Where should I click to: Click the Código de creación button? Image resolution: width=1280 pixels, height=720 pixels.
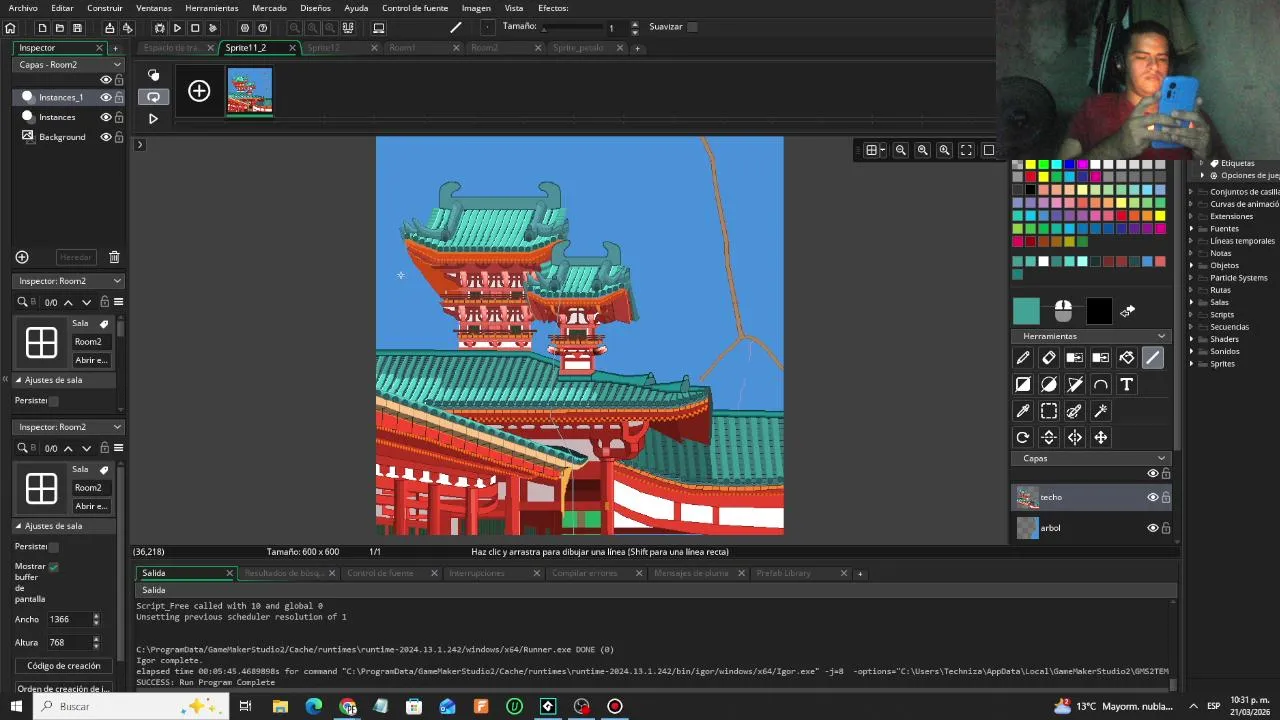64,666
